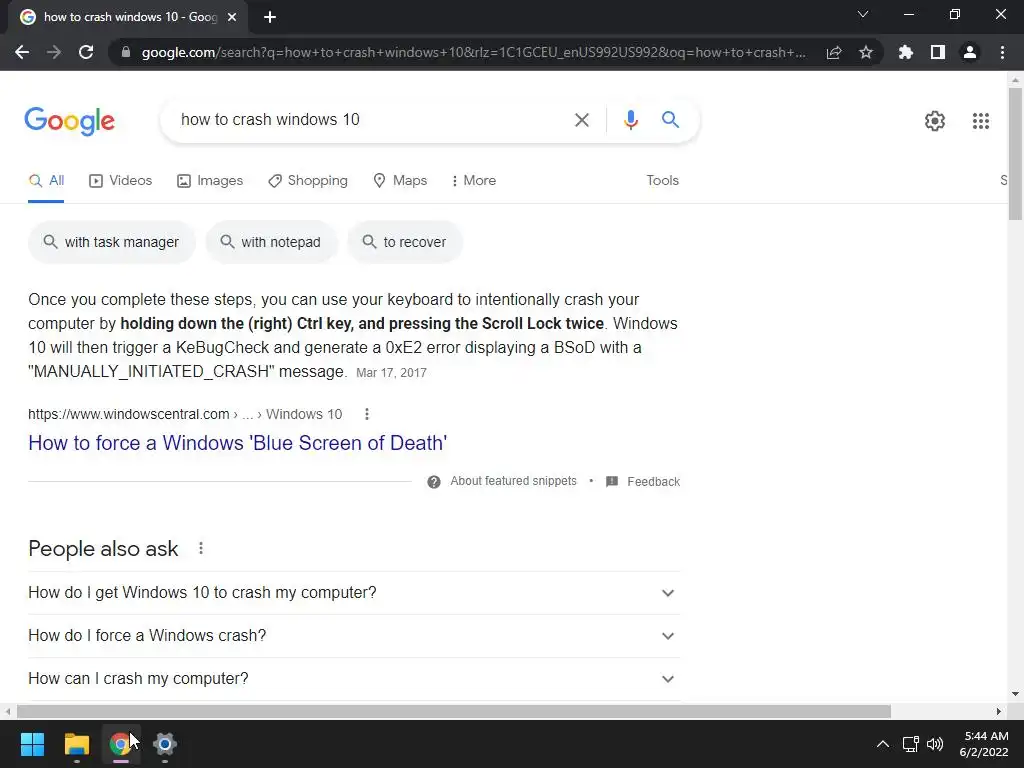The width and height of the screenshot is (1024, 768).
Task: Open a new tab with plus
Action: click(x=270, y=17)
